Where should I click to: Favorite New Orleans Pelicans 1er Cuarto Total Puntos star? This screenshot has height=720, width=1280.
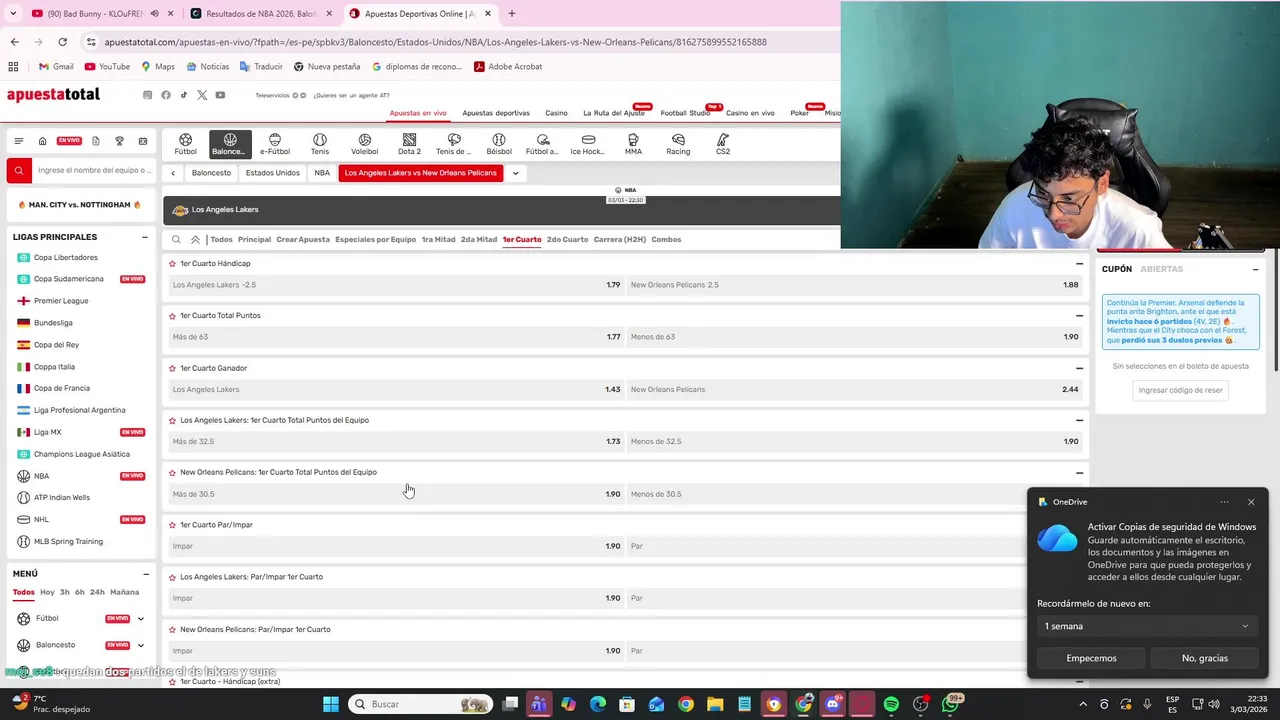[172, 472]
